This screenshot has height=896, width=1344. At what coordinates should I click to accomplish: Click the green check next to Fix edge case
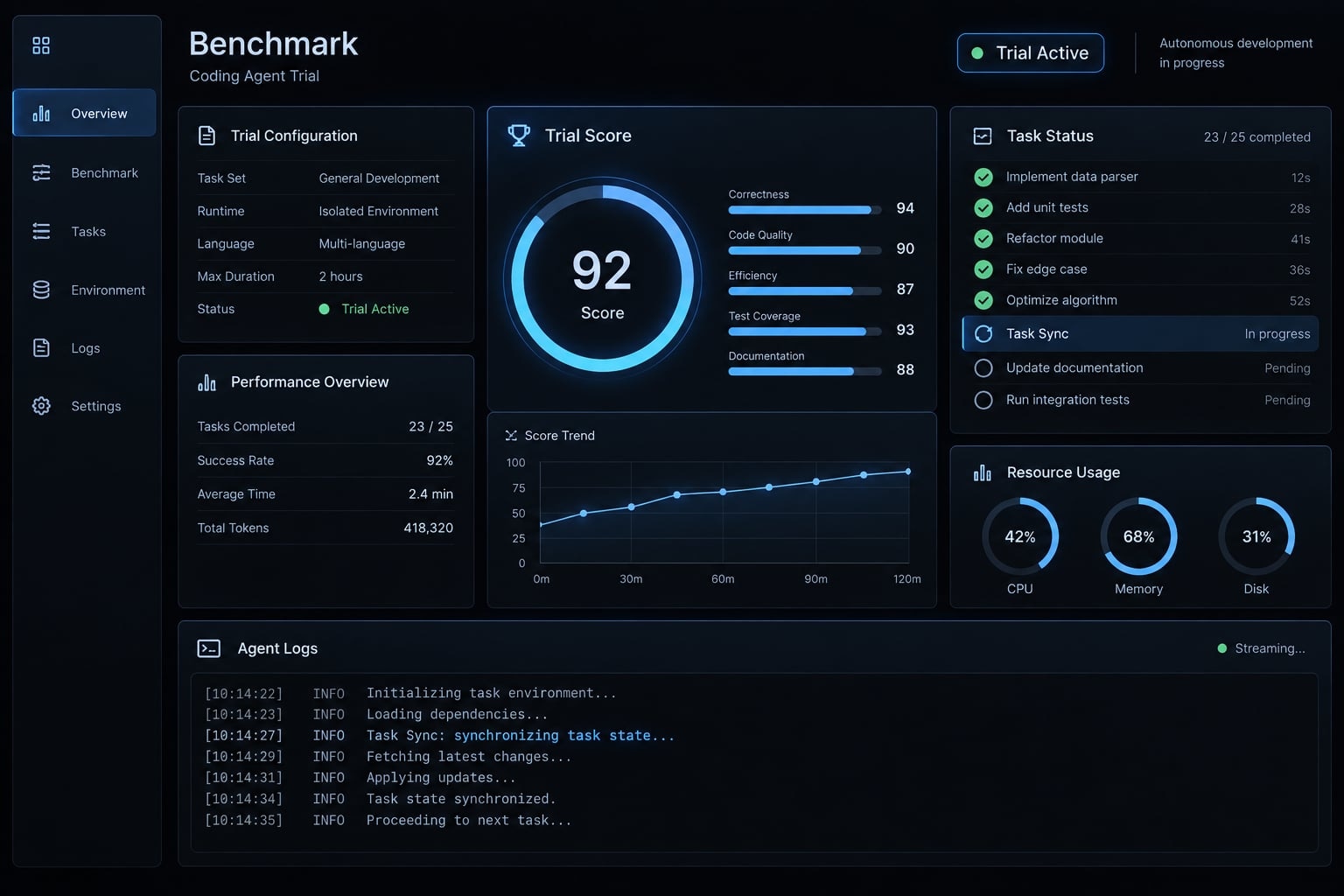coord(983,269)
